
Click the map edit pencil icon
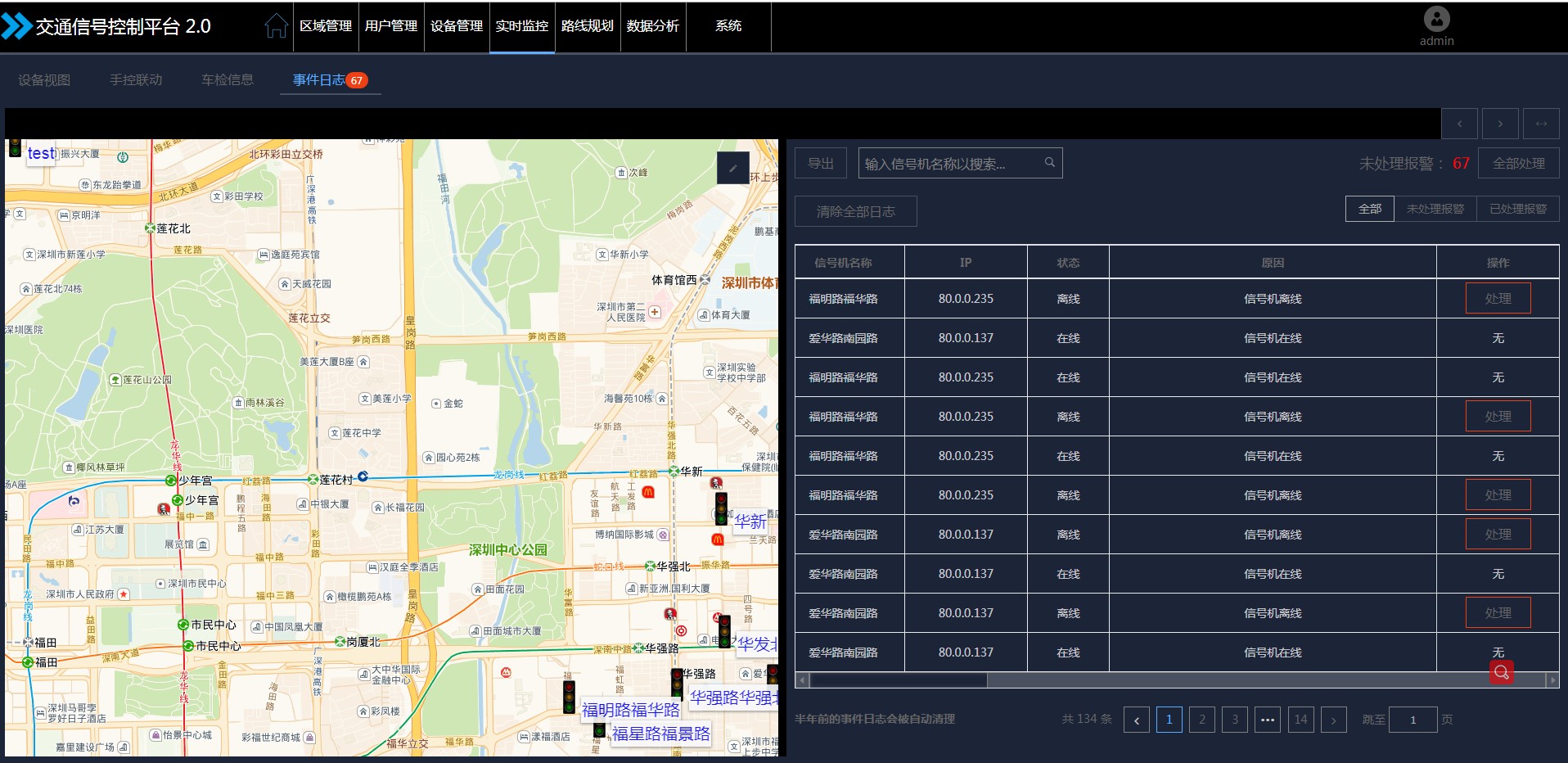click(x=732, y=168)
